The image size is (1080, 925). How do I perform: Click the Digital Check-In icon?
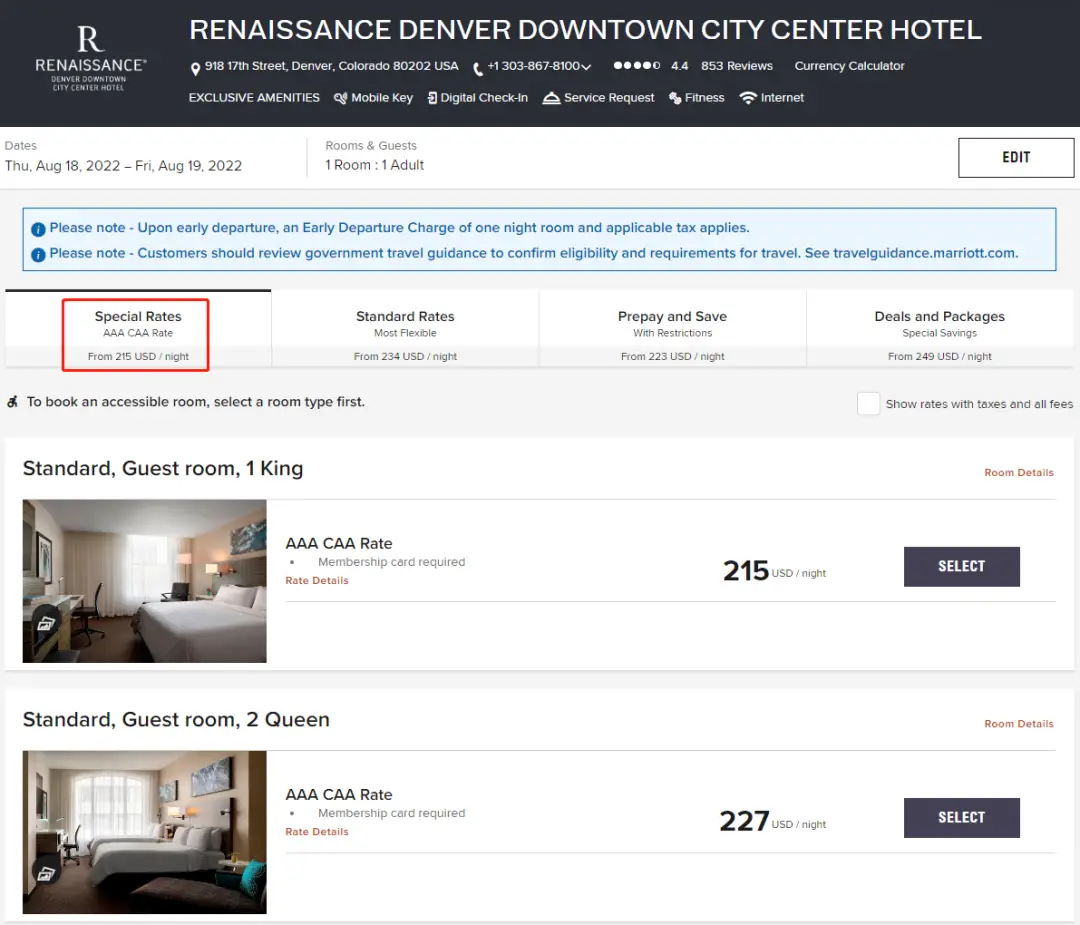(x=432, y=98)
